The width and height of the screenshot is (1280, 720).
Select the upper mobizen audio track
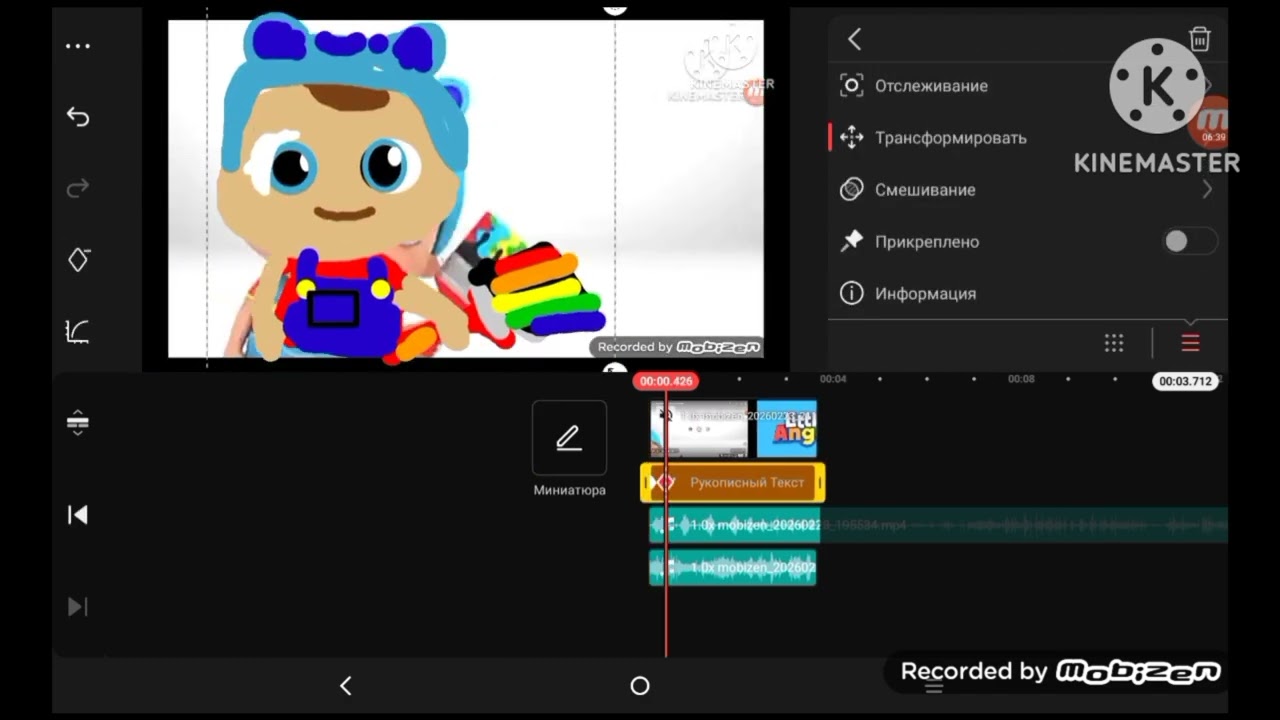pos(735,525)
